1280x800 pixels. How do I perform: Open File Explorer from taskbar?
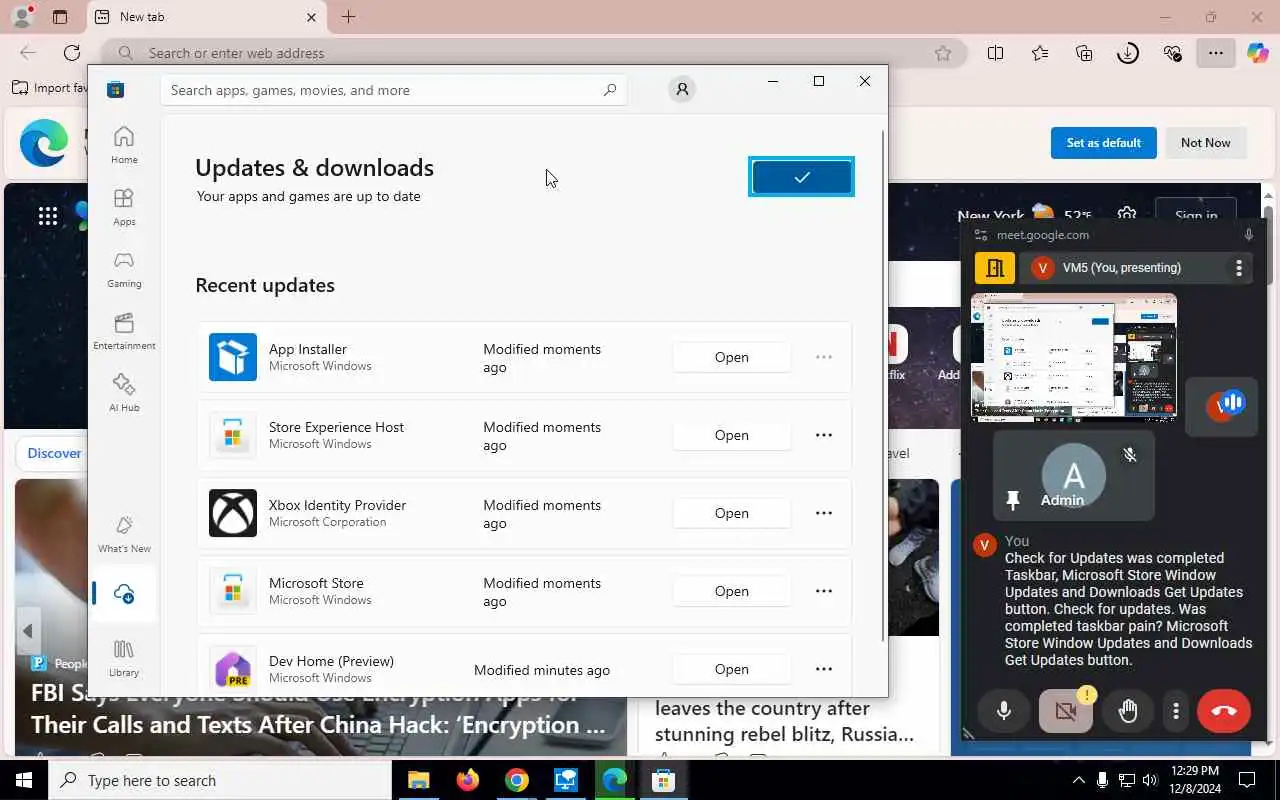click(x=418, y=780)
